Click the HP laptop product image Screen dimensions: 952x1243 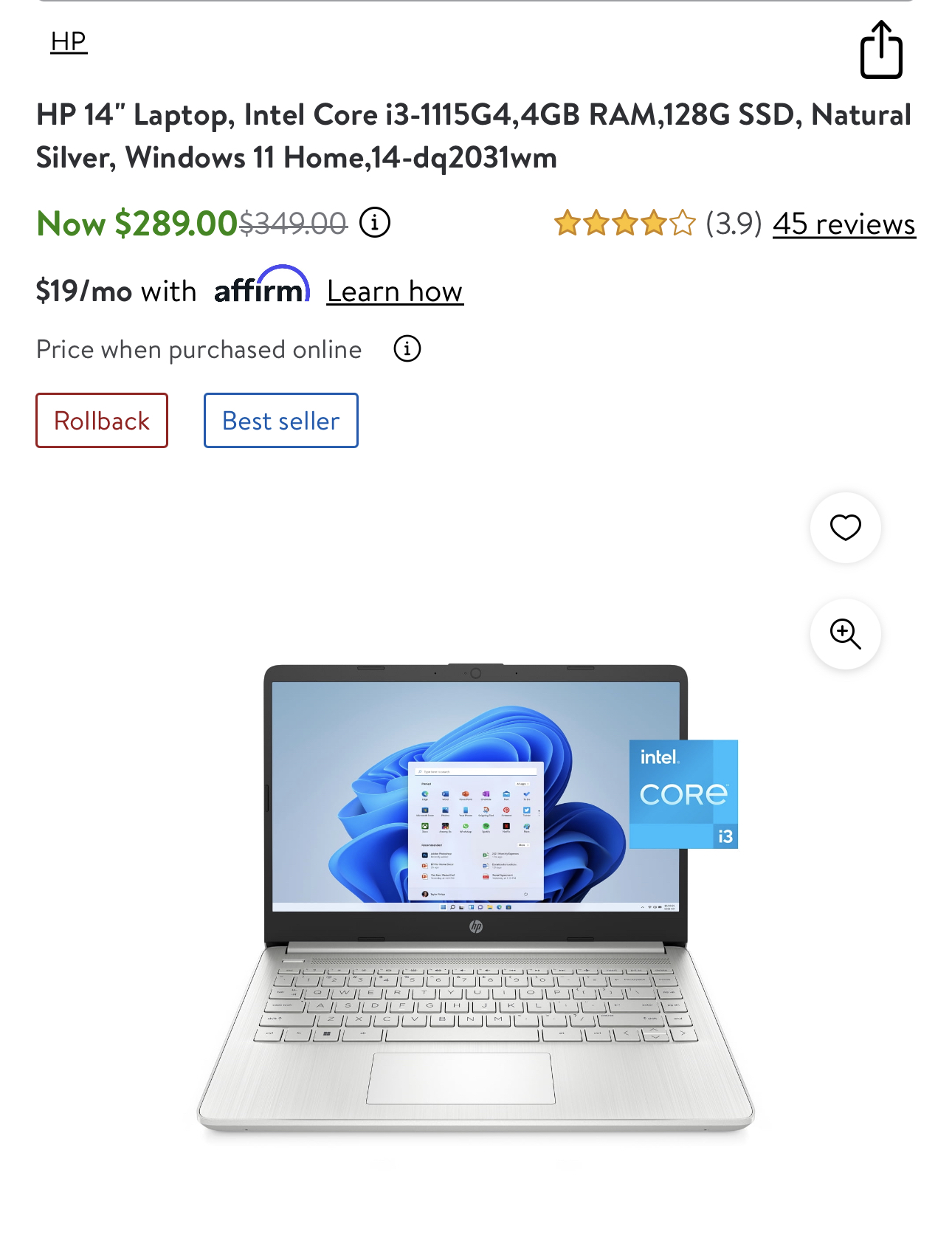(x=476, y=898)
